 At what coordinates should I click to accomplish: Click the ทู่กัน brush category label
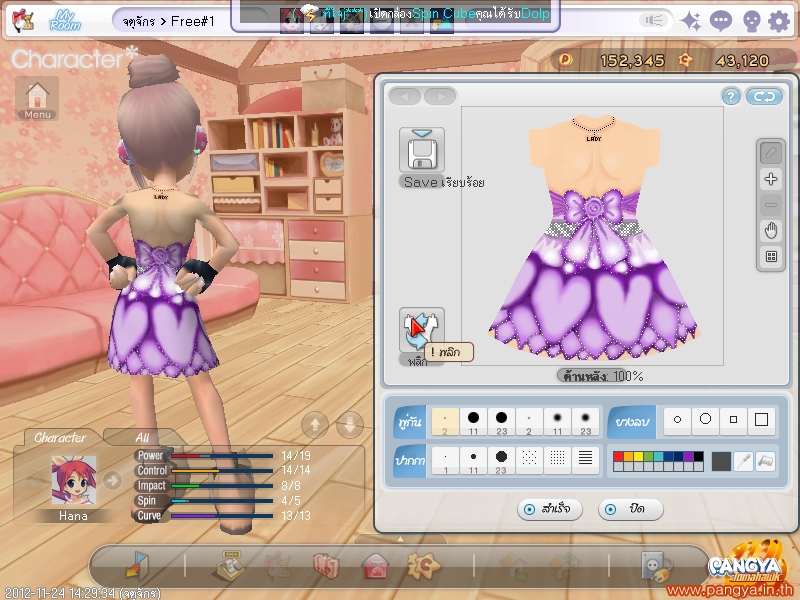410,421
